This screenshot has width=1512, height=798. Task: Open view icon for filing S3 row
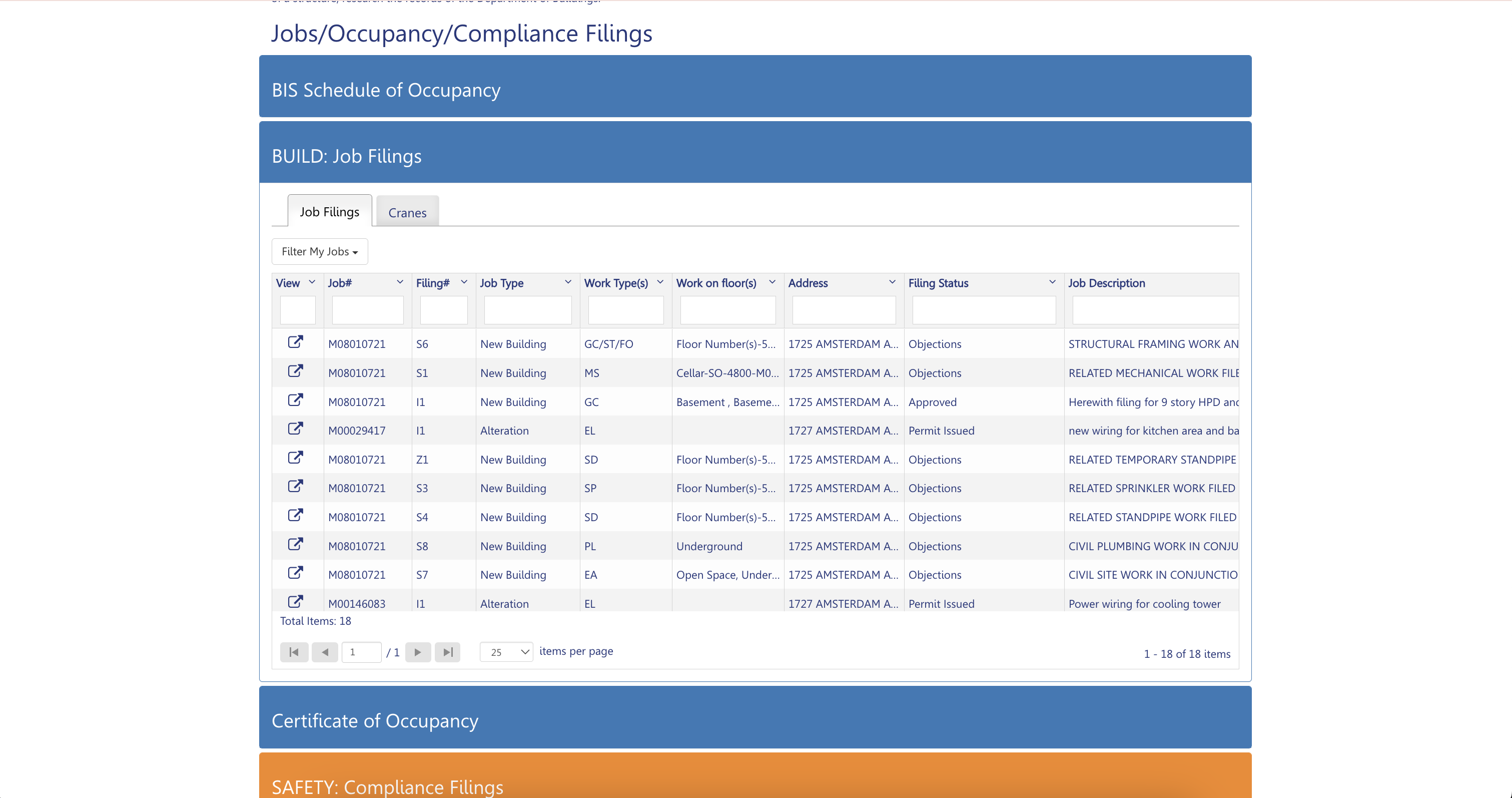[295, 487]
